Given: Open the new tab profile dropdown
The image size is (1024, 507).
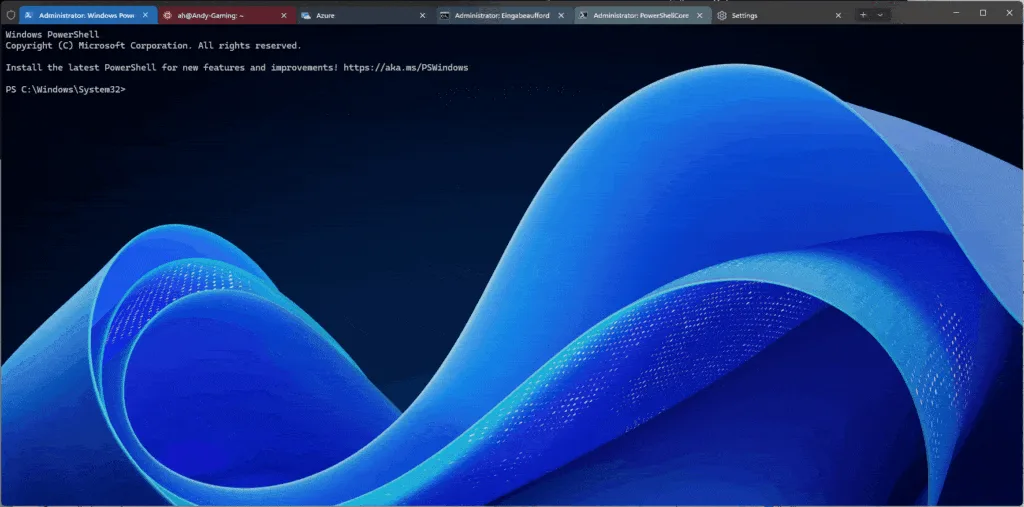Looking at the screenshot, I should (880, 14).
